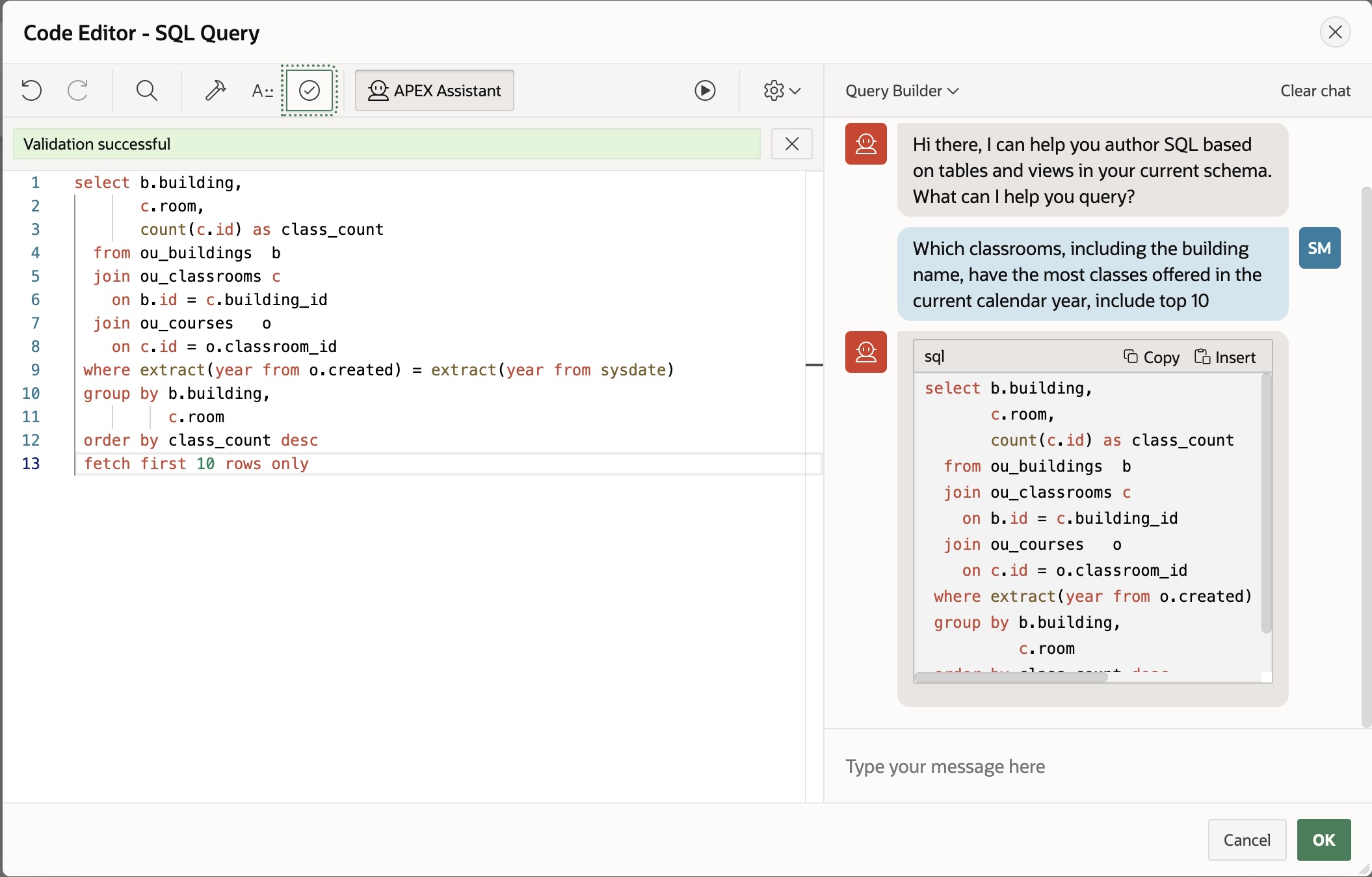The image size is (1372, 877).
Task: Click the message input to type a prompt
Action: [1040, 766]
